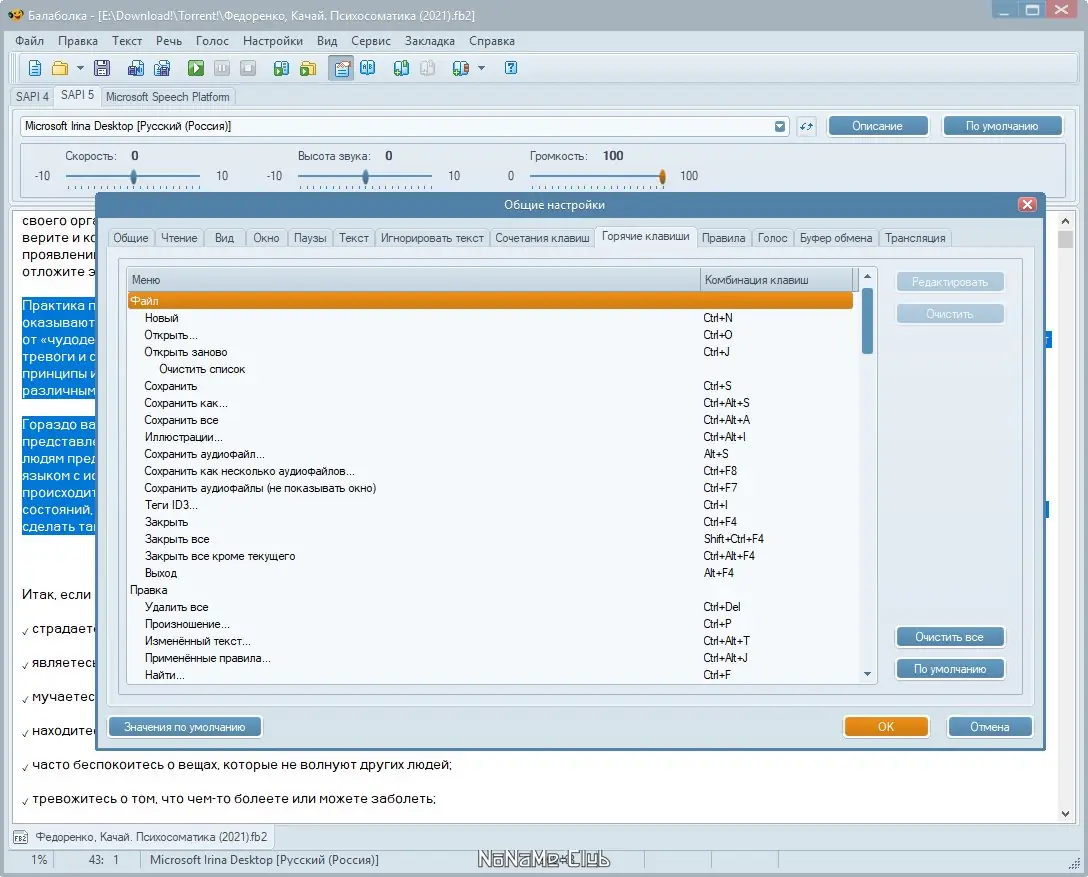Viewport: 1088px width, 877px height.
Task: Click the Комбинация клавиш column header
Action: pos(776,280)
